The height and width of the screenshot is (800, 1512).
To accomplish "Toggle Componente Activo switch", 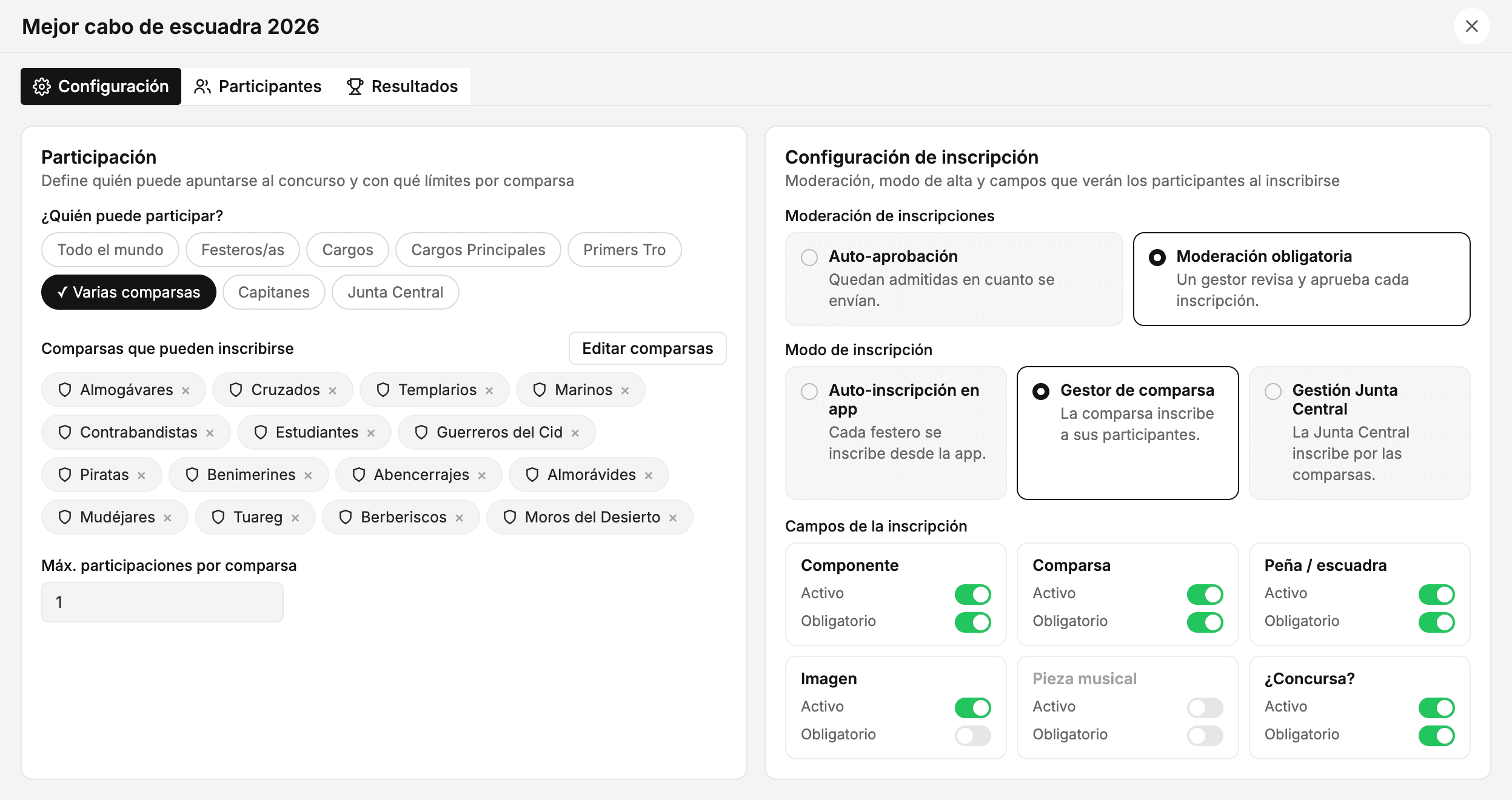I will 973,594.
